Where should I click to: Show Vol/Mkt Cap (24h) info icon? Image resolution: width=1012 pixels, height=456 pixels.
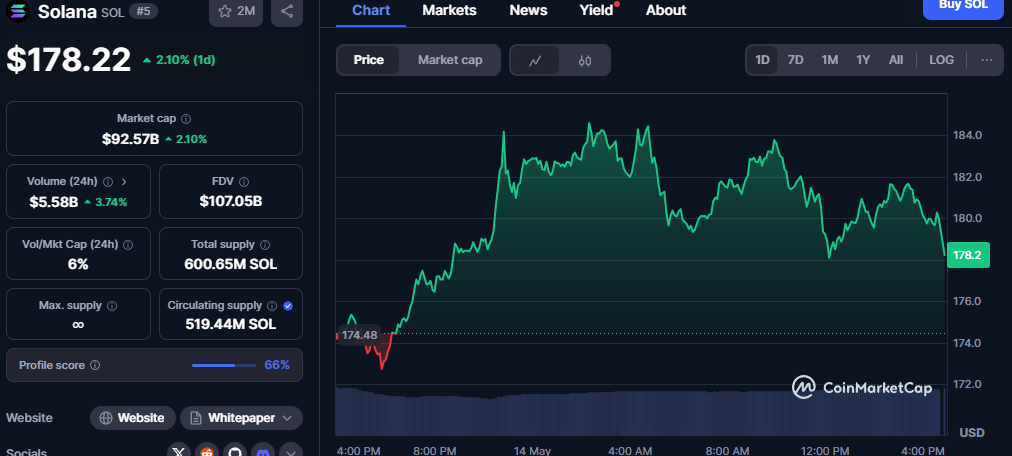(128, 245)
